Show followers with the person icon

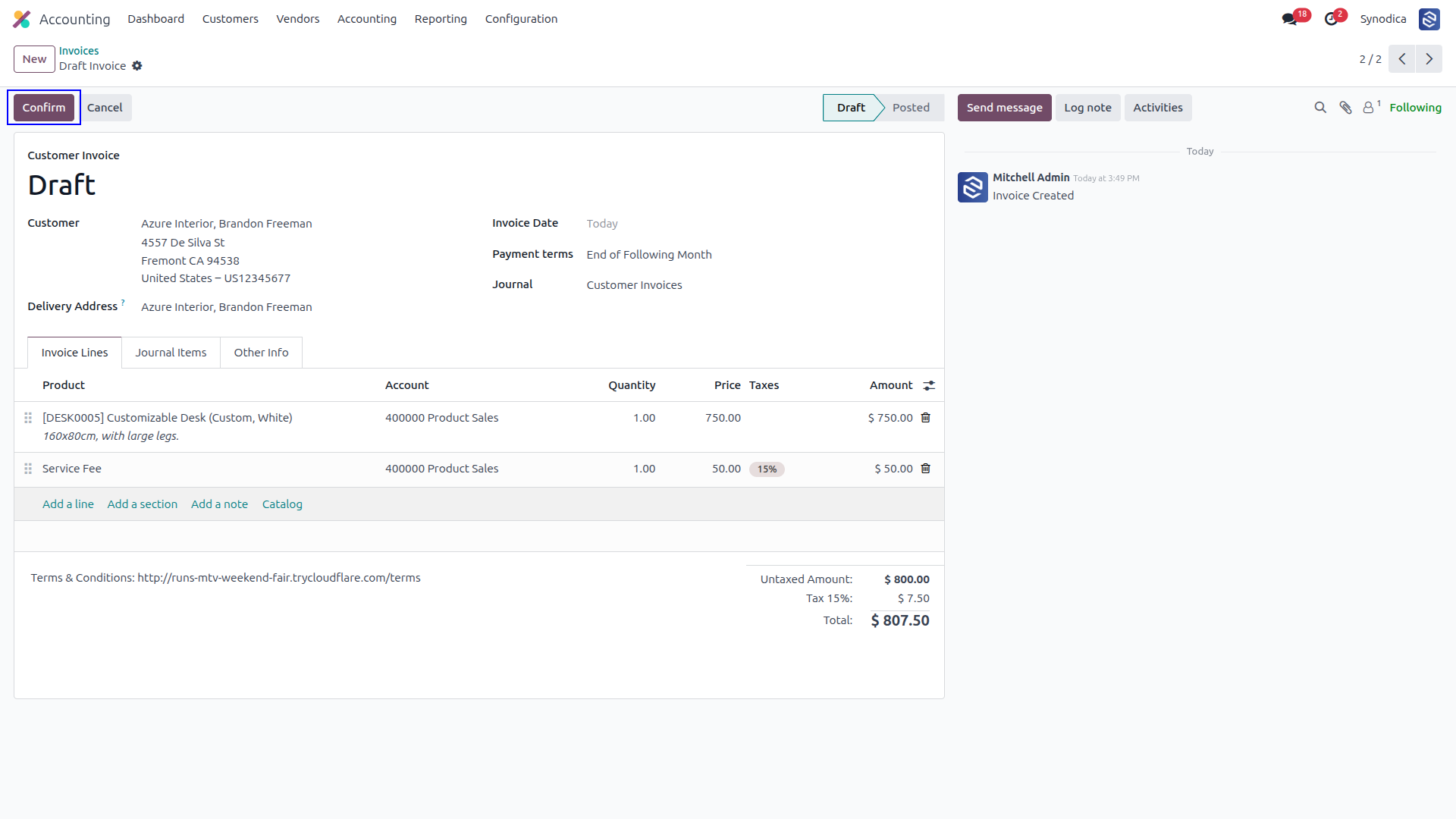pos(1370,108)
